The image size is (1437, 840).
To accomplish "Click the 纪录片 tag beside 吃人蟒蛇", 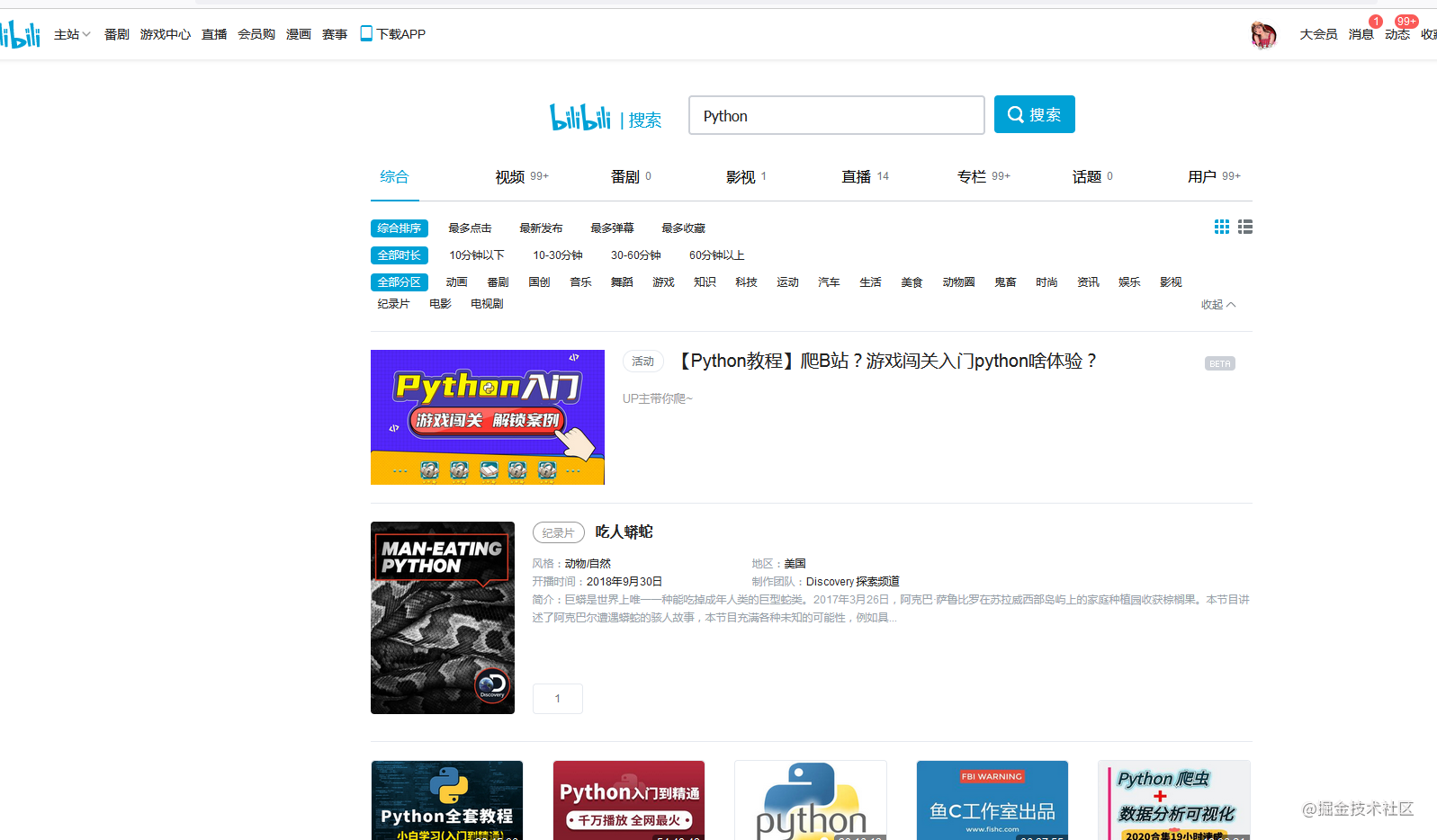I will coord(558,532).
